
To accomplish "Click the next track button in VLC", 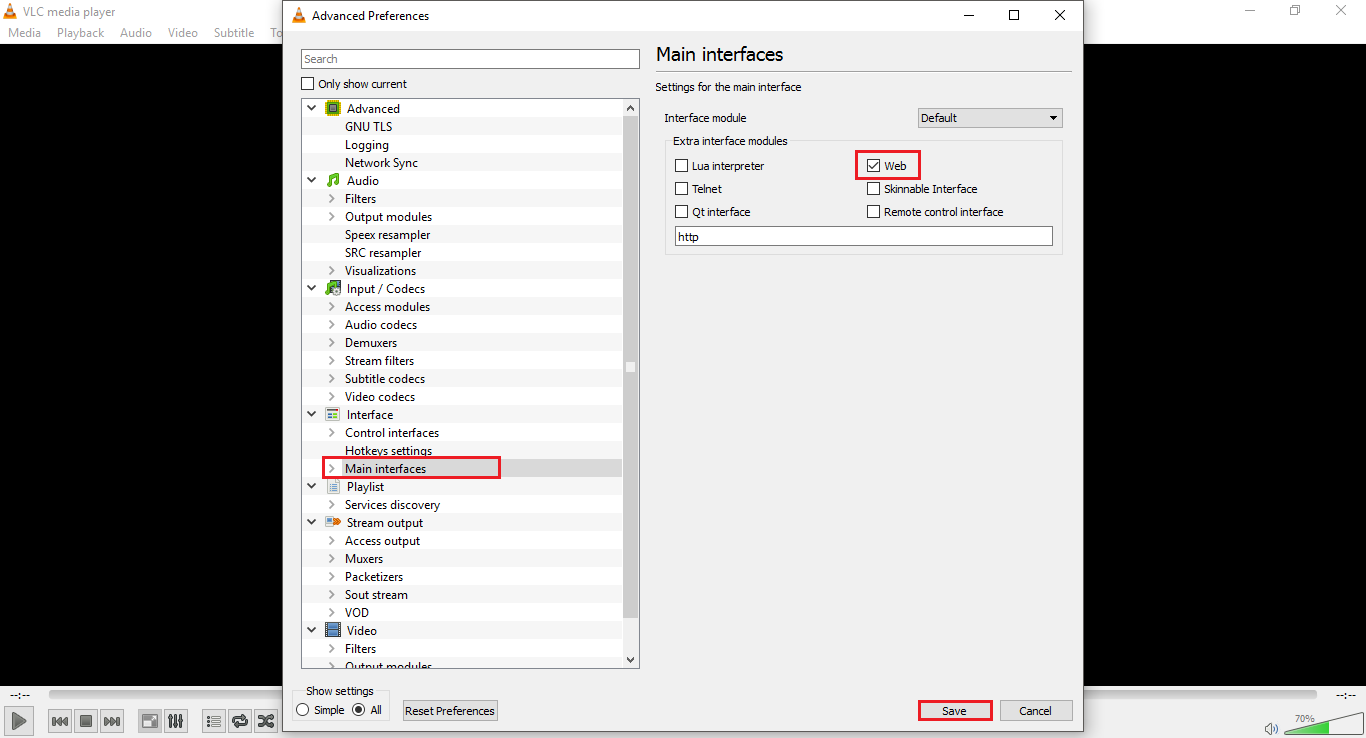I will pos(112,720).
